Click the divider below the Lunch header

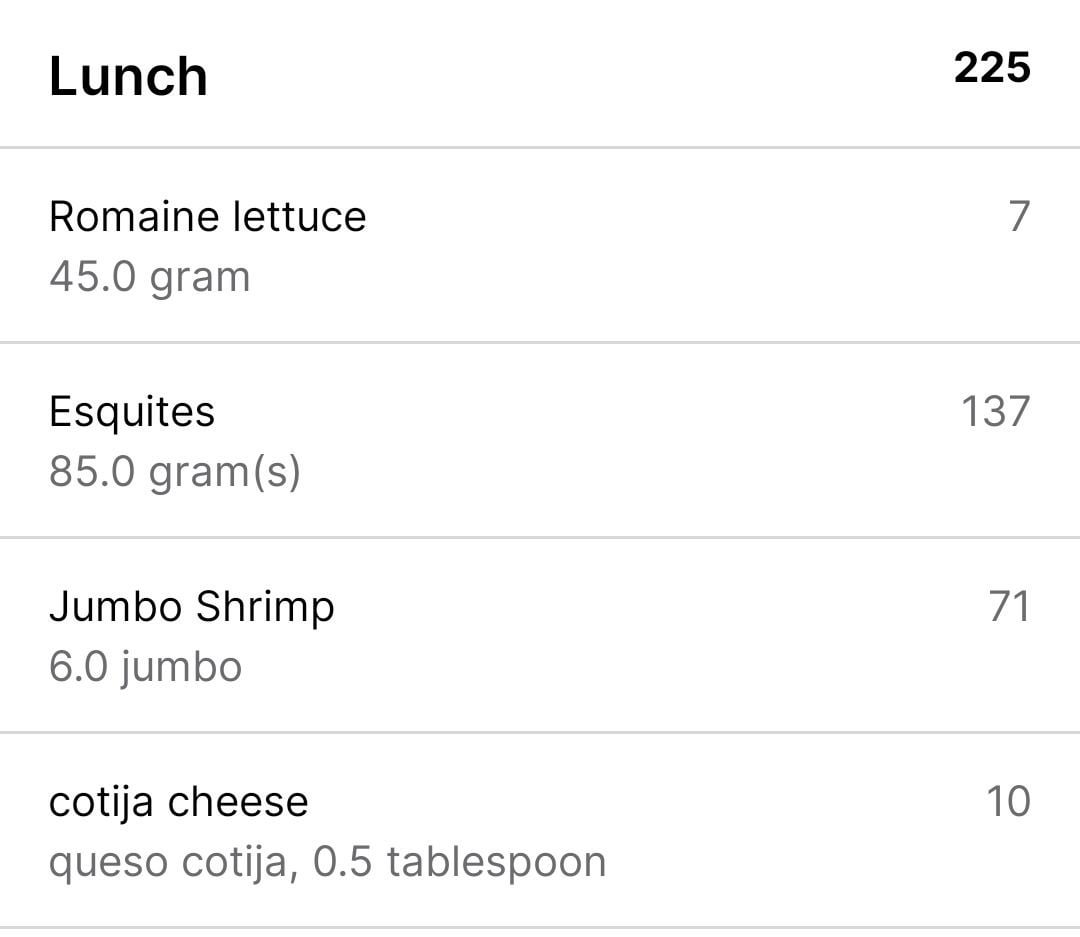click(540, 147)
